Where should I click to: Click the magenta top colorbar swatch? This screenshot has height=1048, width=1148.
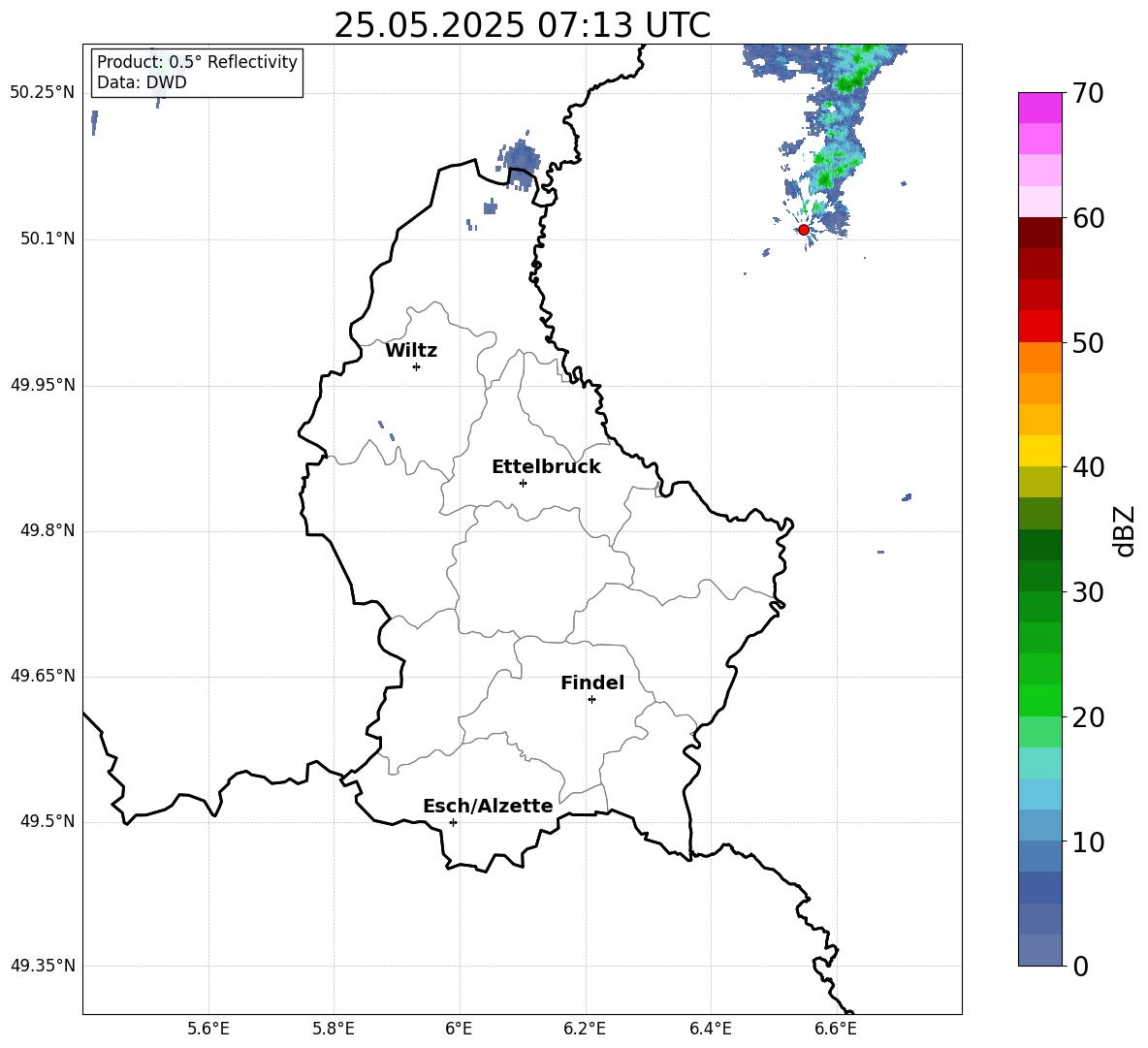coord(1040,108)
